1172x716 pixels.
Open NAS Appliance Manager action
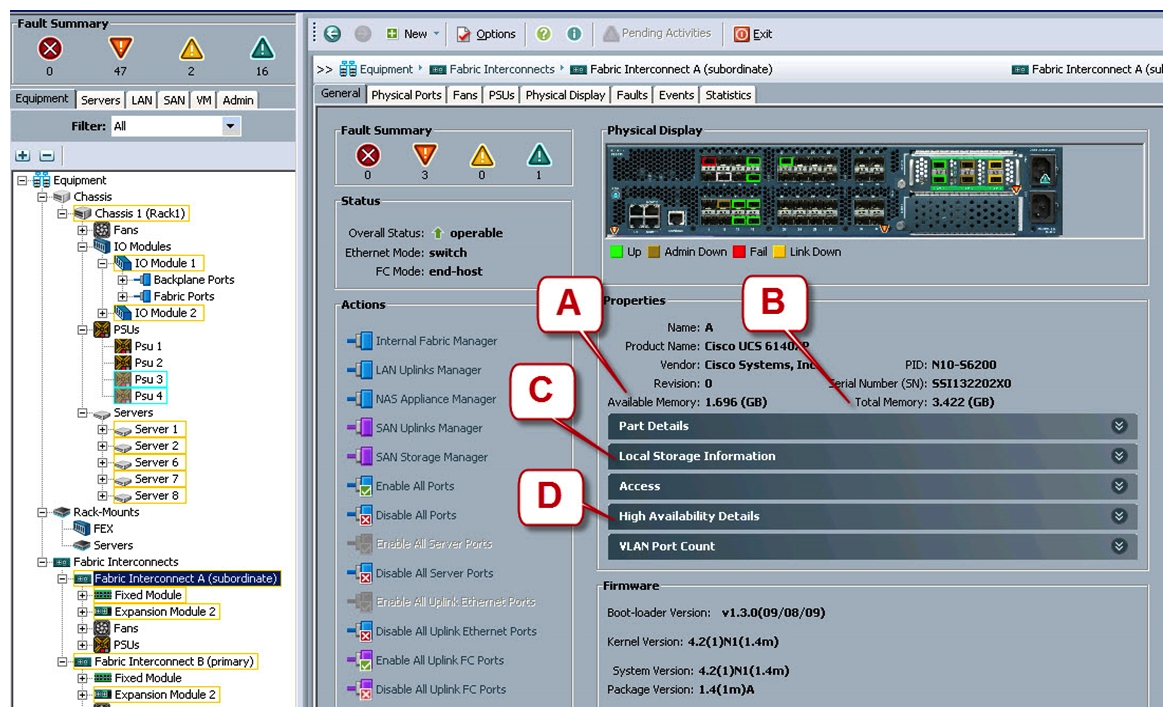[422, 399]
